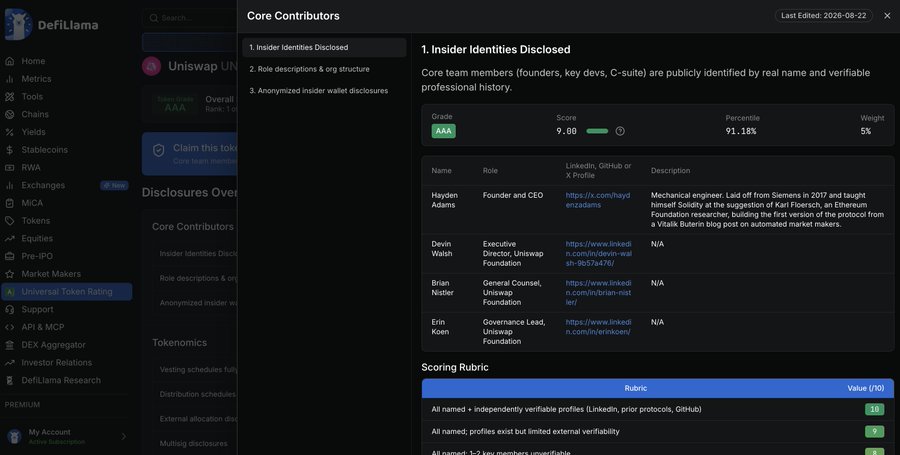Screen dimensions: 900x455
Task: Select Anonymized insider wallet disclosures
Action: point(324,91)
